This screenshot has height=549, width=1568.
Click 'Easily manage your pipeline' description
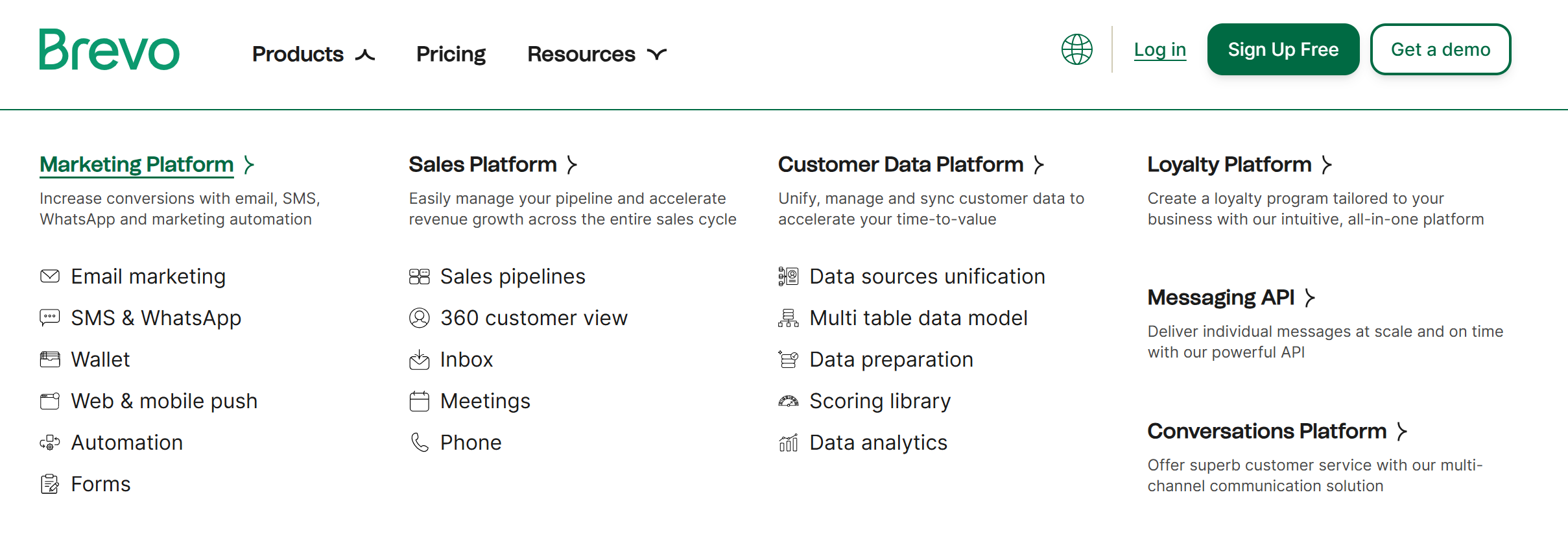point(573,209)
